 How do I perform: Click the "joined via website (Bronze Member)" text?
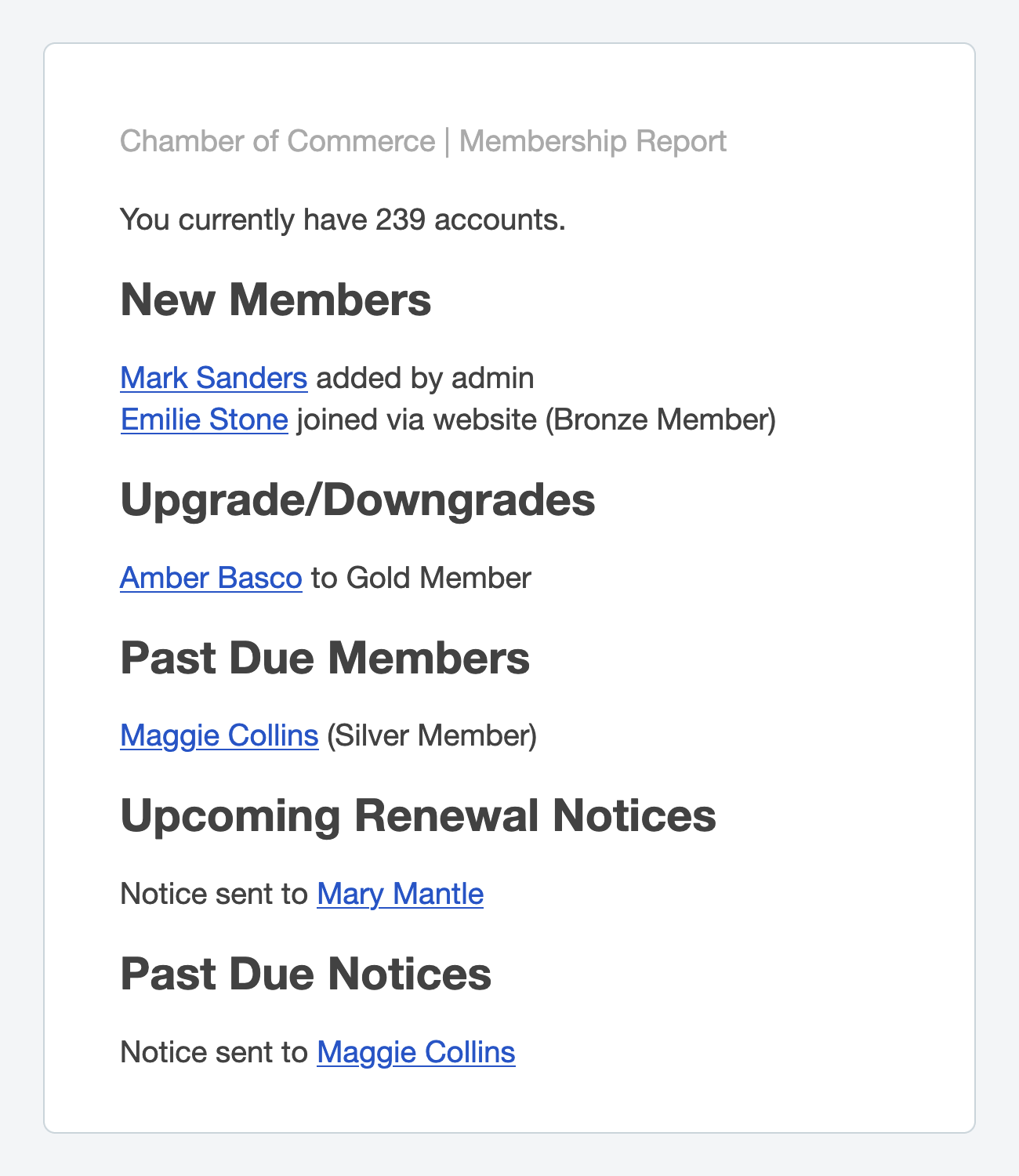(536, 419)
